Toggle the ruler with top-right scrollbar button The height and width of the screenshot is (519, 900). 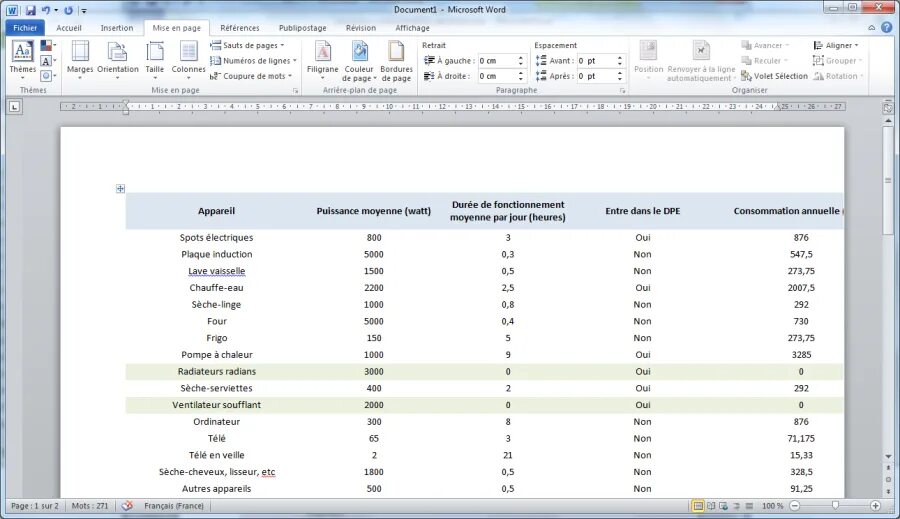[x=888, y=107]
